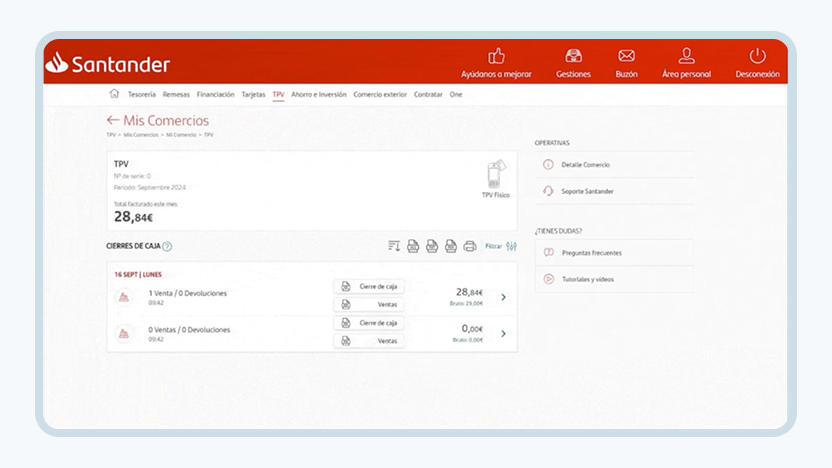Download Cierre de caja for 1 Venta row
832x468 pixels.
[x=369, y=287]
